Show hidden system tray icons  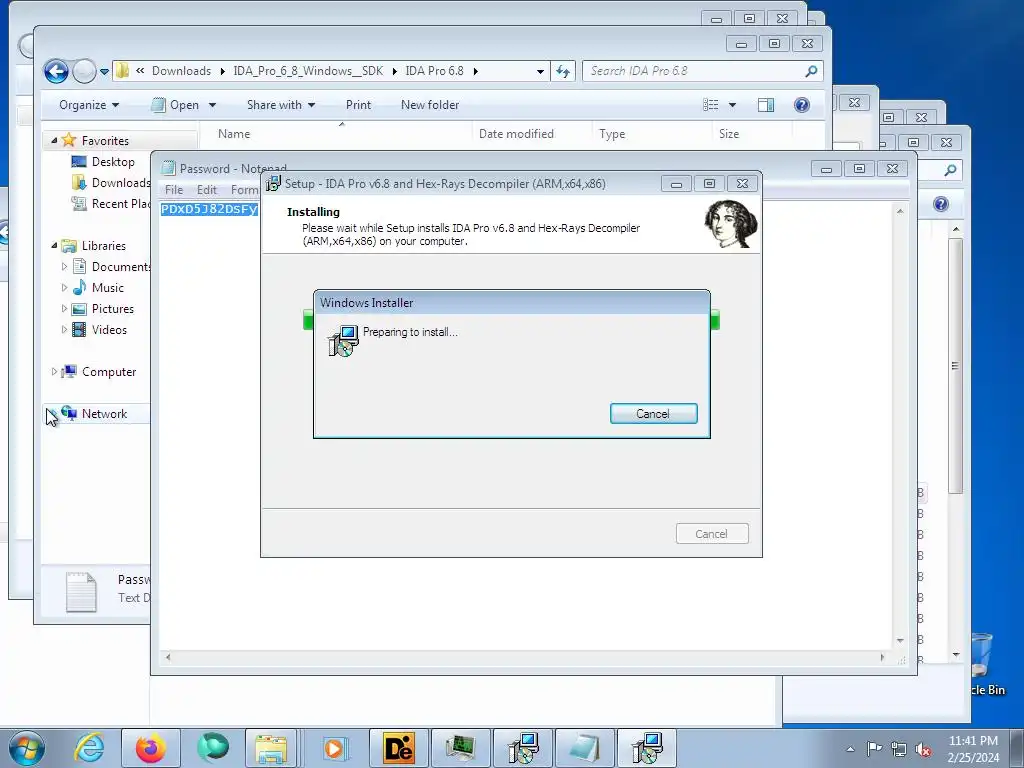[x=850, y=749]
